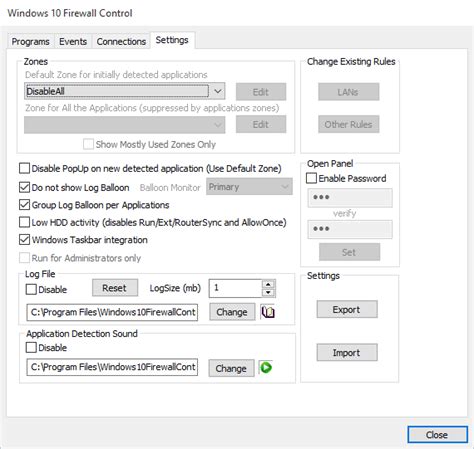Click the log file path field

click(x=112, y=312)
